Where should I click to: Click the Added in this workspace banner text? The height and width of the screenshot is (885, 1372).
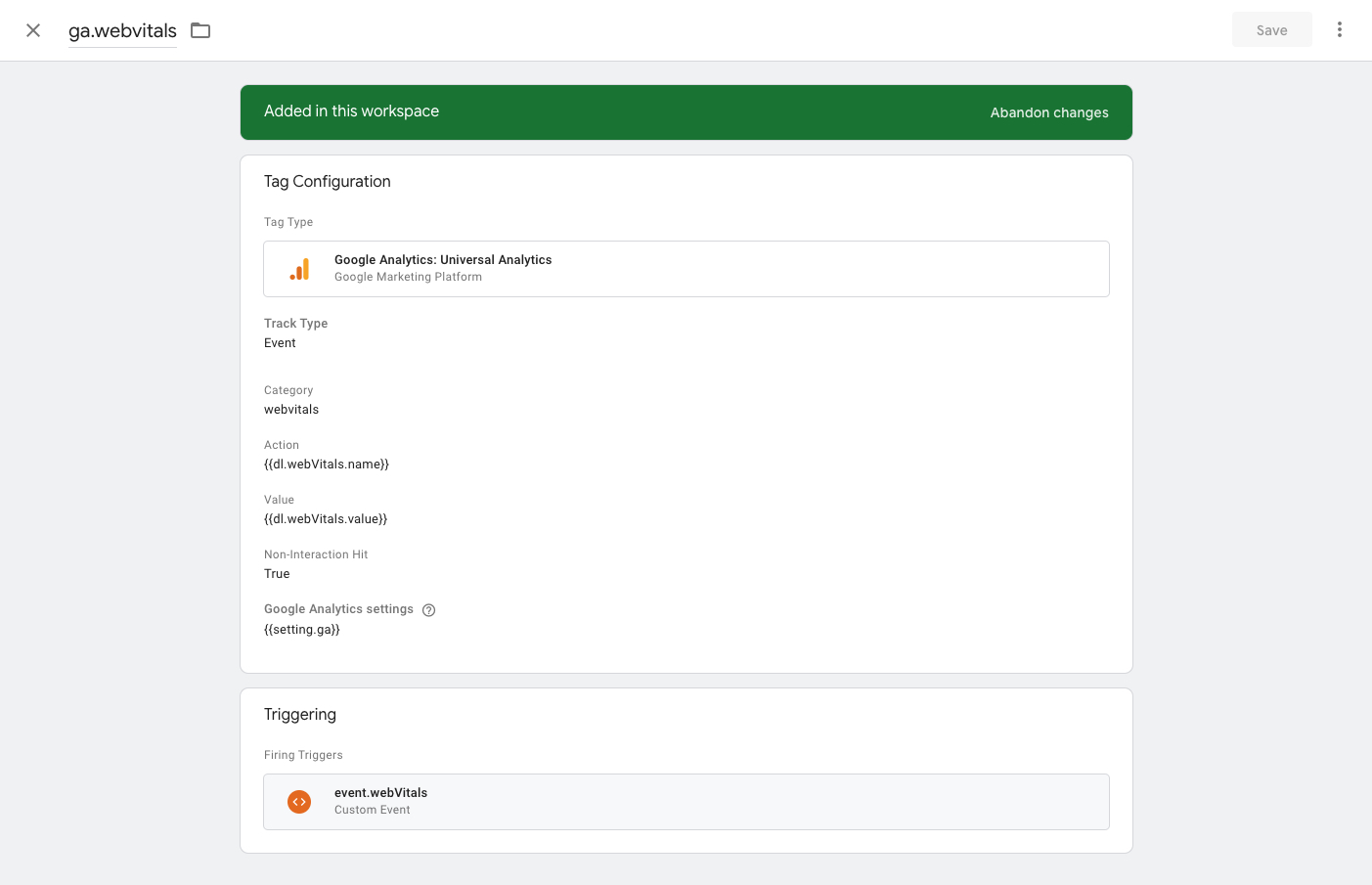point(351,111)
